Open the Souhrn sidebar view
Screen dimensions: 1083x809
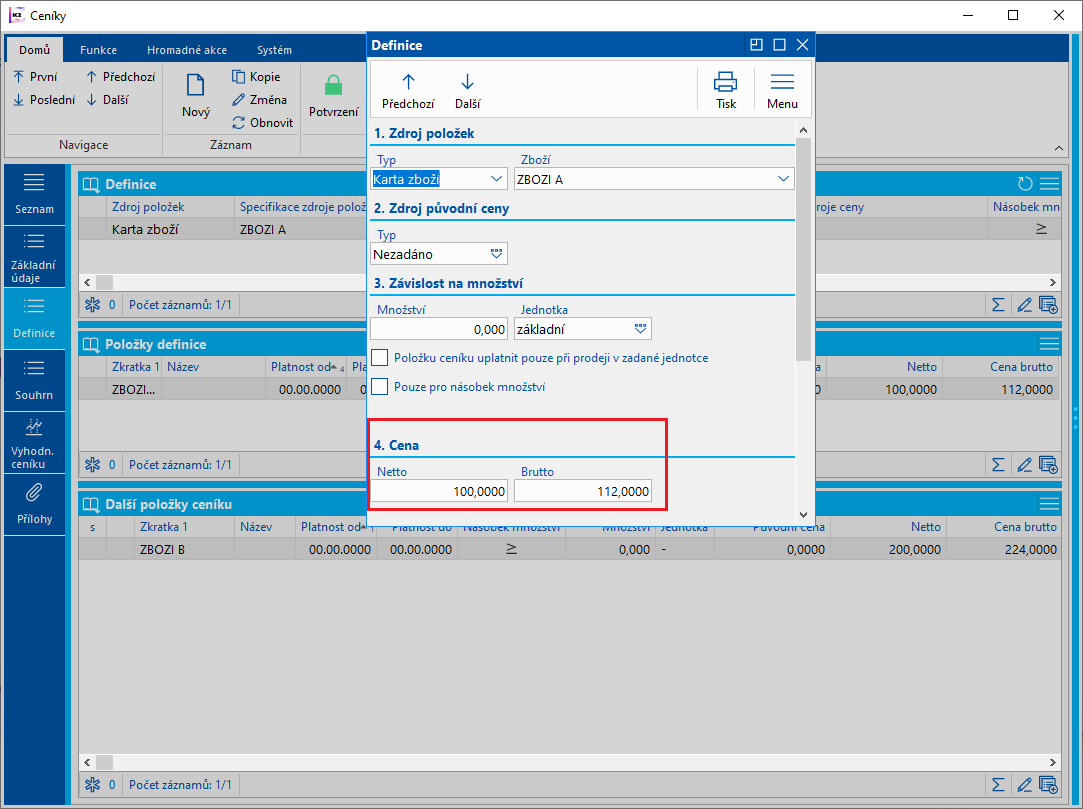point(35,381)
